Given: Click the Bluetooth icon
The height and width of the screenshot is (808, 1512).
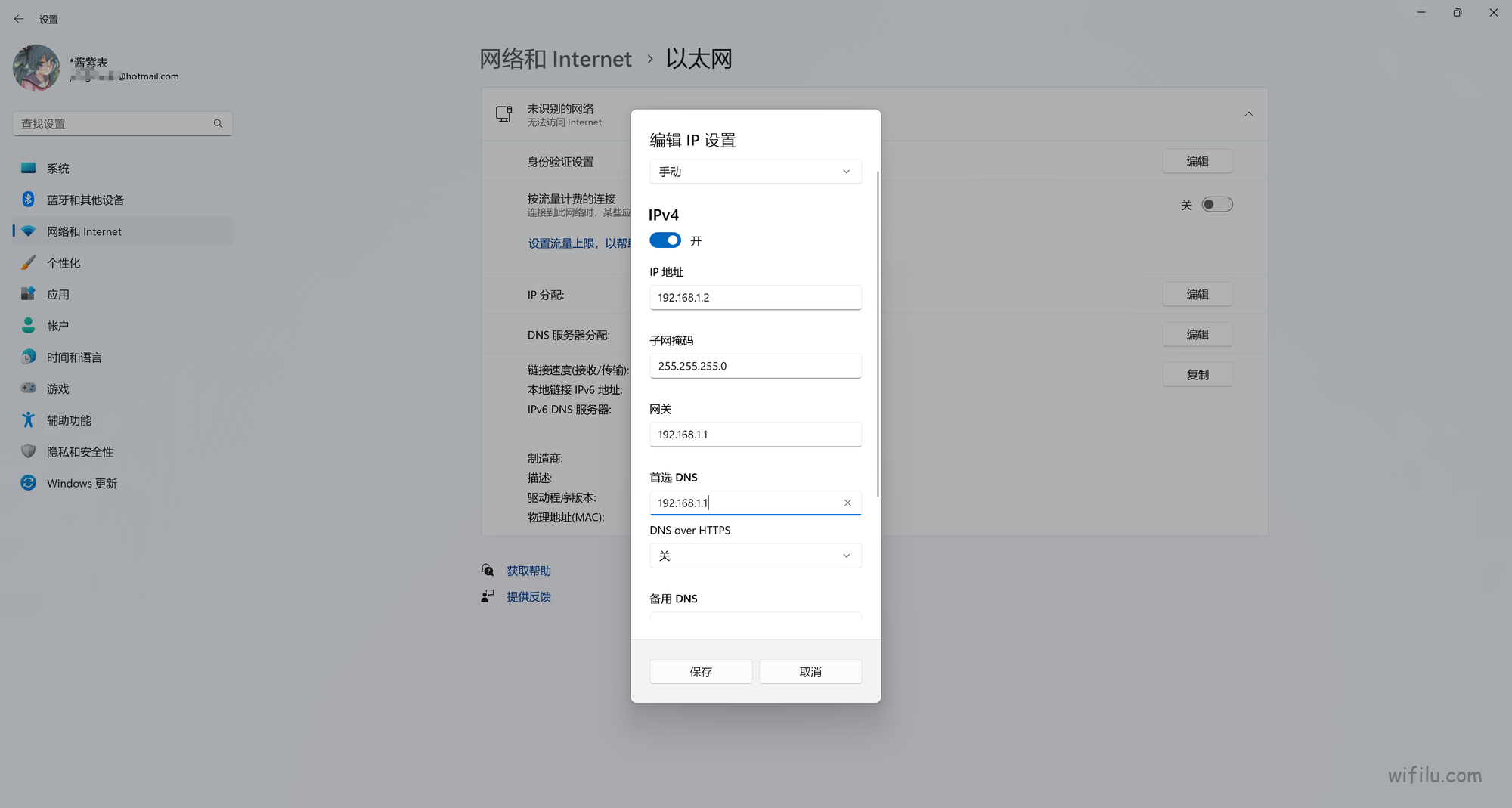Looking at the screenshot, I should pyautogui.click(x=29, y=199).
